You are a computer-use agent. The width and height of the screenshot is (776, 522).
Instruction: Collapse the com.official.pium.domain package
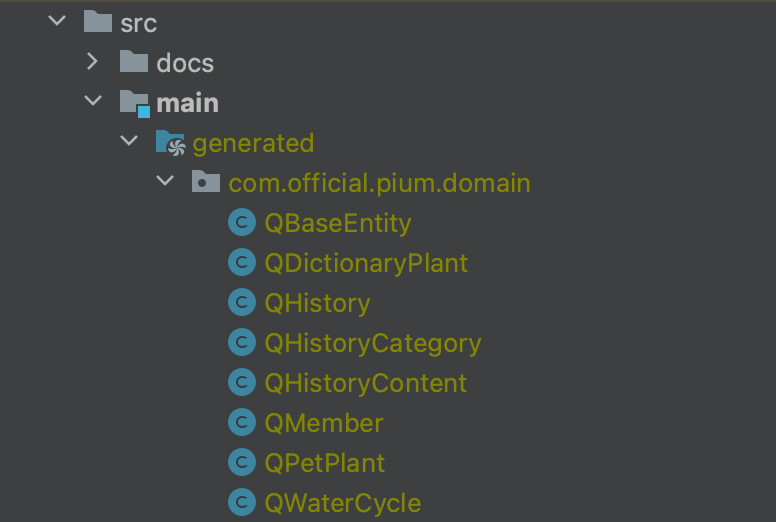click(165, 182)
